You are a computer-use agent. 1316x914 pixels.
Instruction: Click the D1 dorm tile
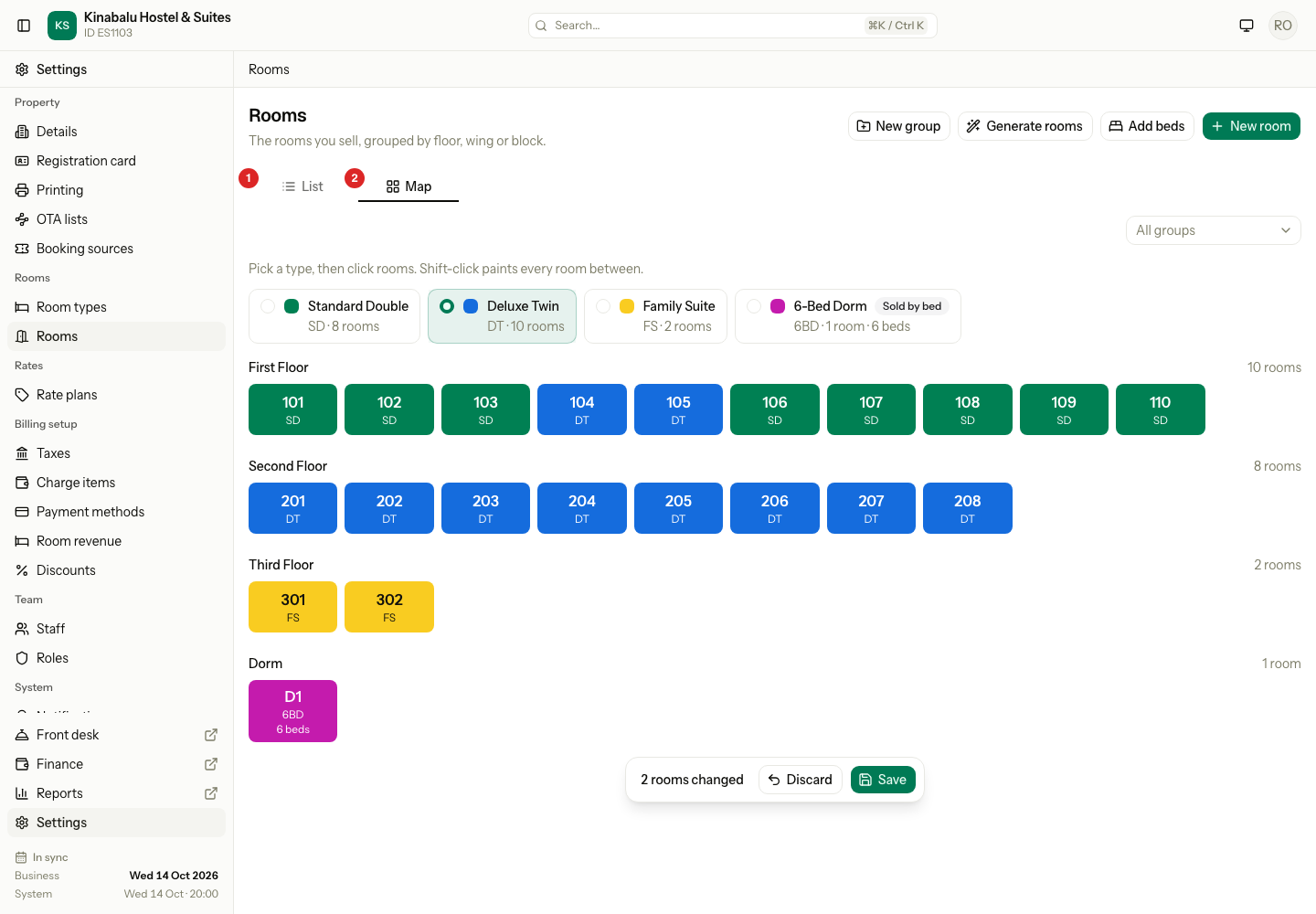tap(292, 711)
